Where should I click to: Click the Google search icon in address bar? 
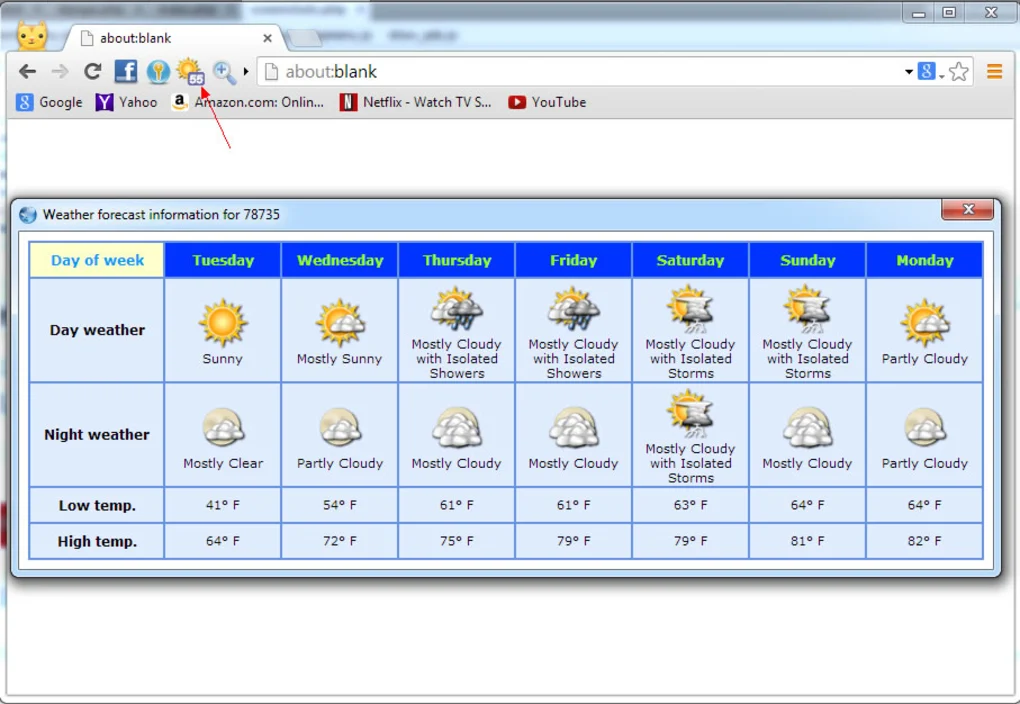925,71
